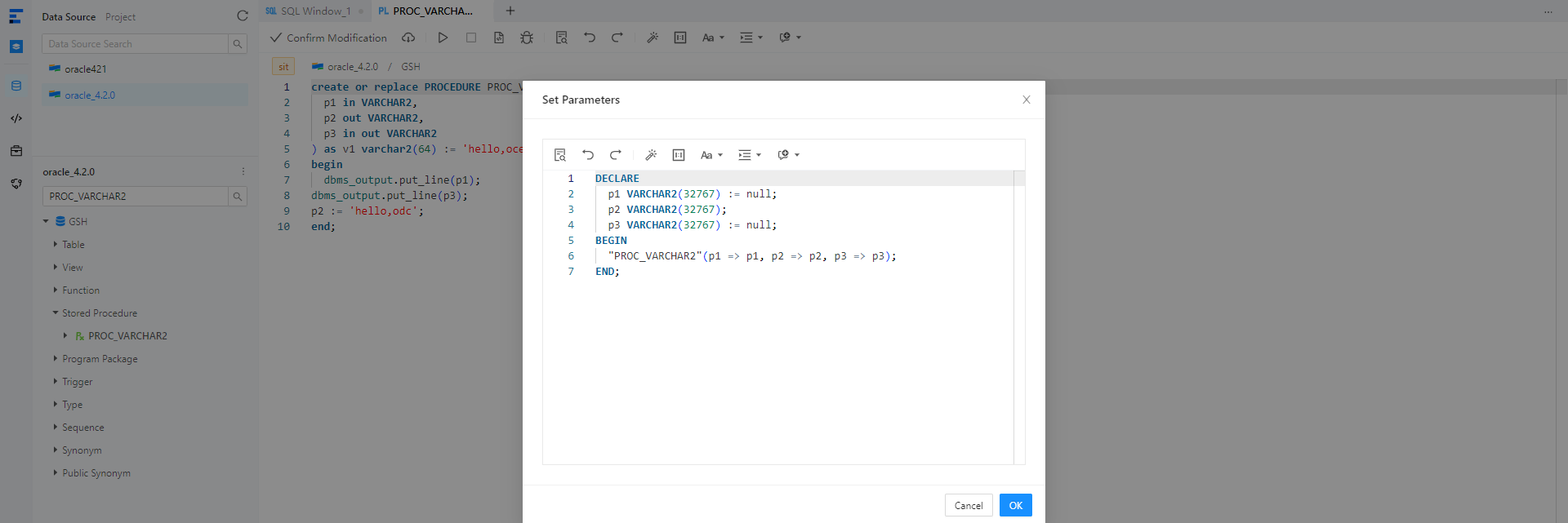Switch to the Project tab
Image resolution: width=1568 pixels, height=523 pixels.
click(x=120, y=17)
